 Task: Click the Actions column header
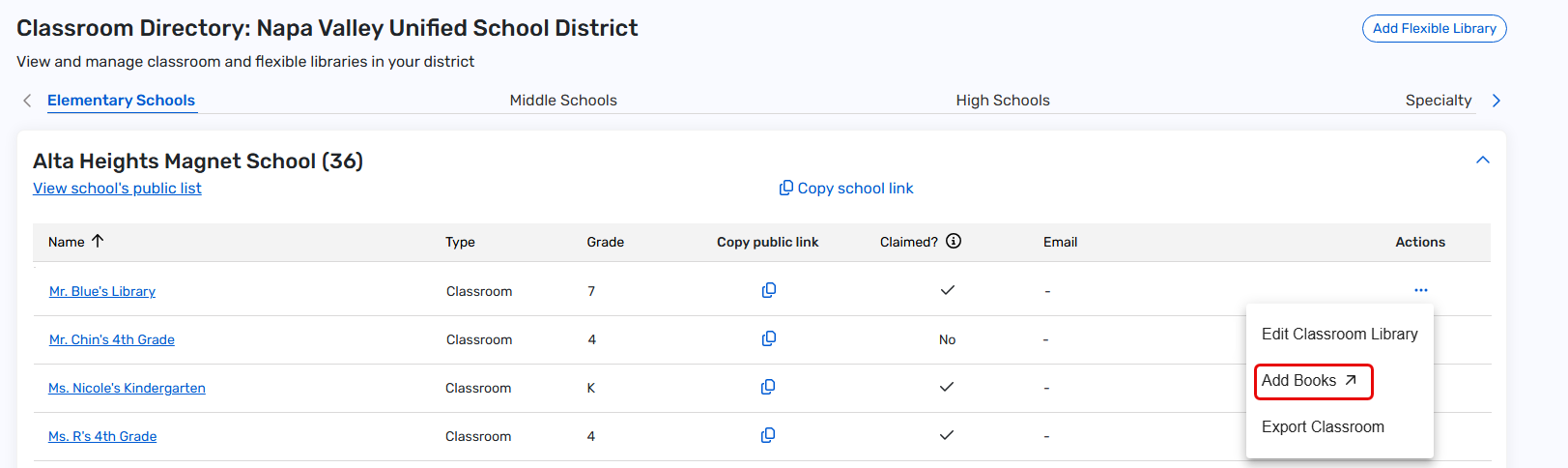coord(1420,242)
